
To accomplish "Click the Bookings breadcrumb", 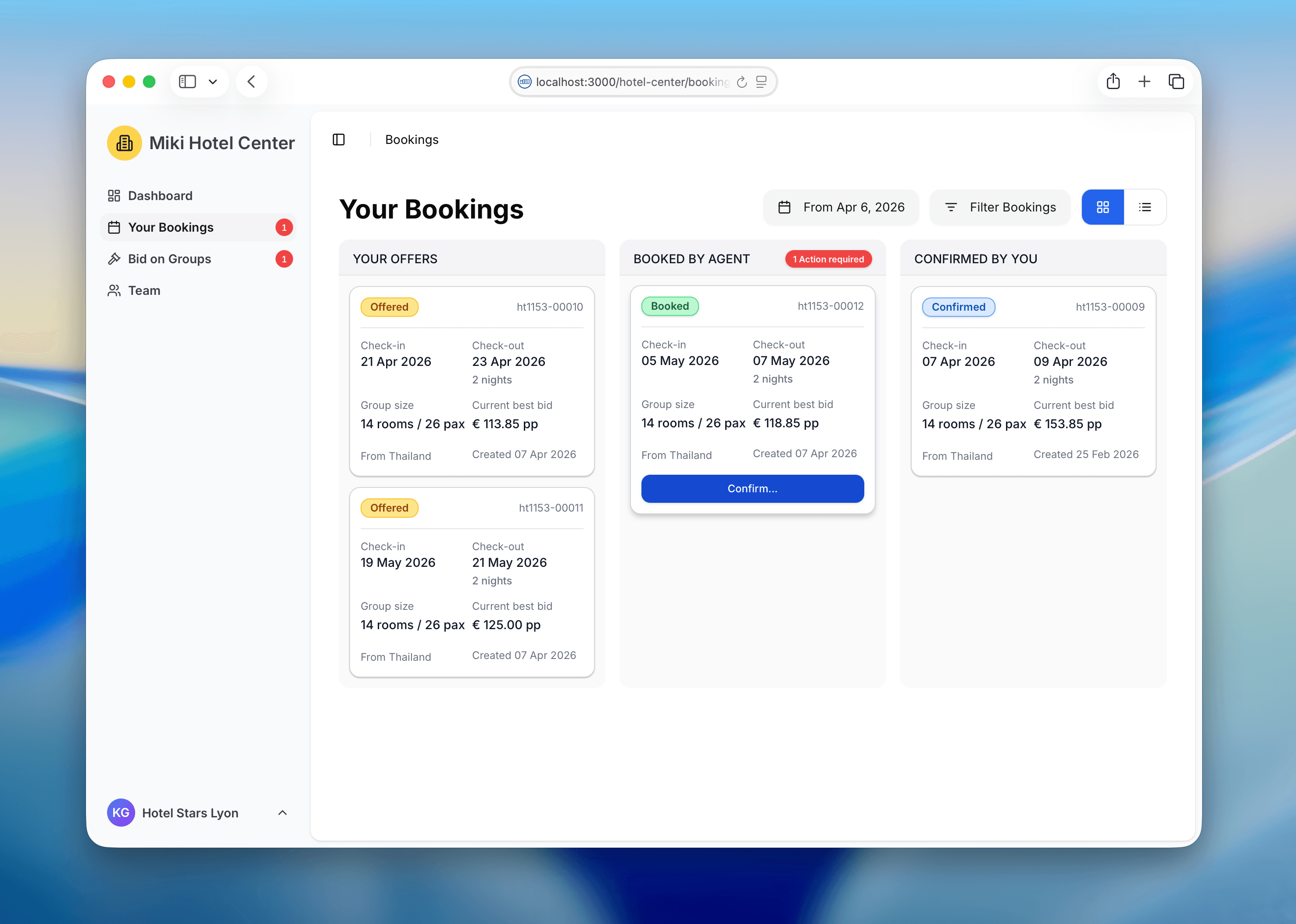I will click(412, 140).
